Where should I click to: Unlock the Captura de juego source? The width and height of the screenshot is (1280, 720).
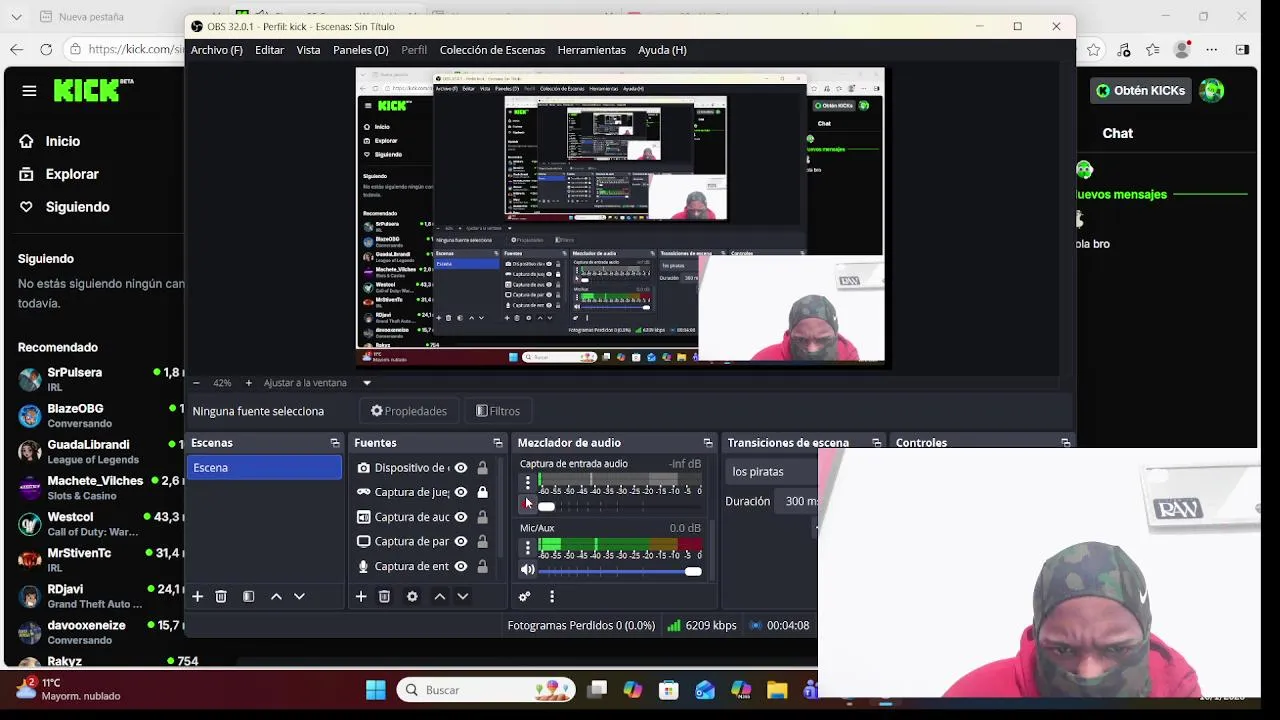point(482,492)
